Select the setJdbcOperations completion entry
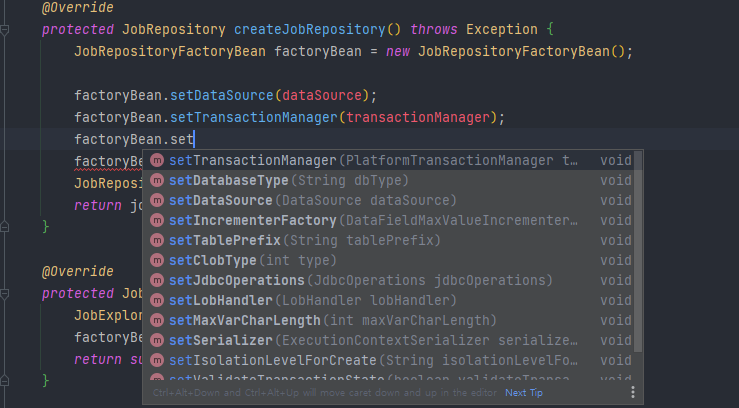This screenshot has width=739, height=408. point(388,281)
